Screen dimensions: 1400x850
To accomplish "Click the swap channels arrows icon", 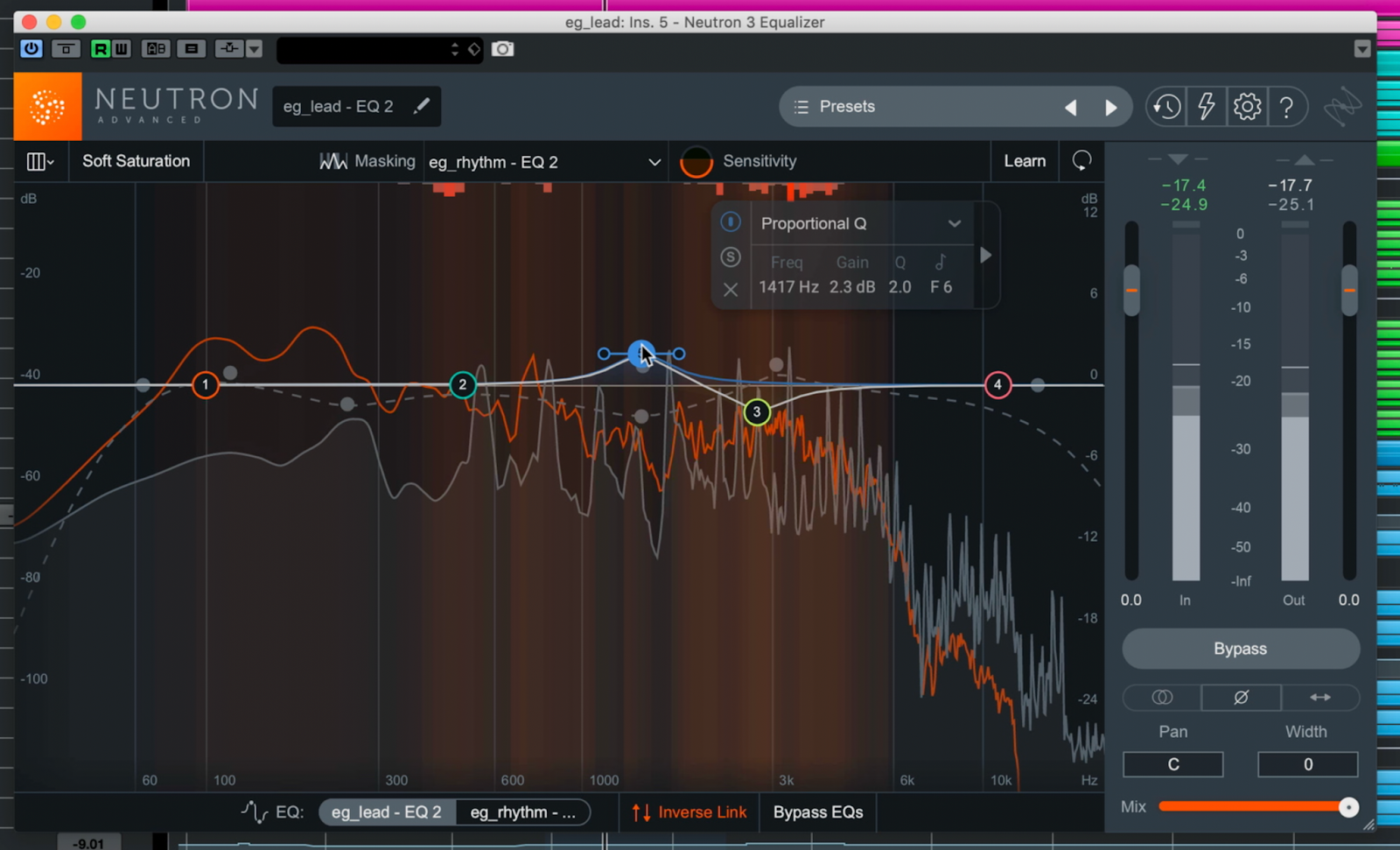I will tap(1320, 697).
